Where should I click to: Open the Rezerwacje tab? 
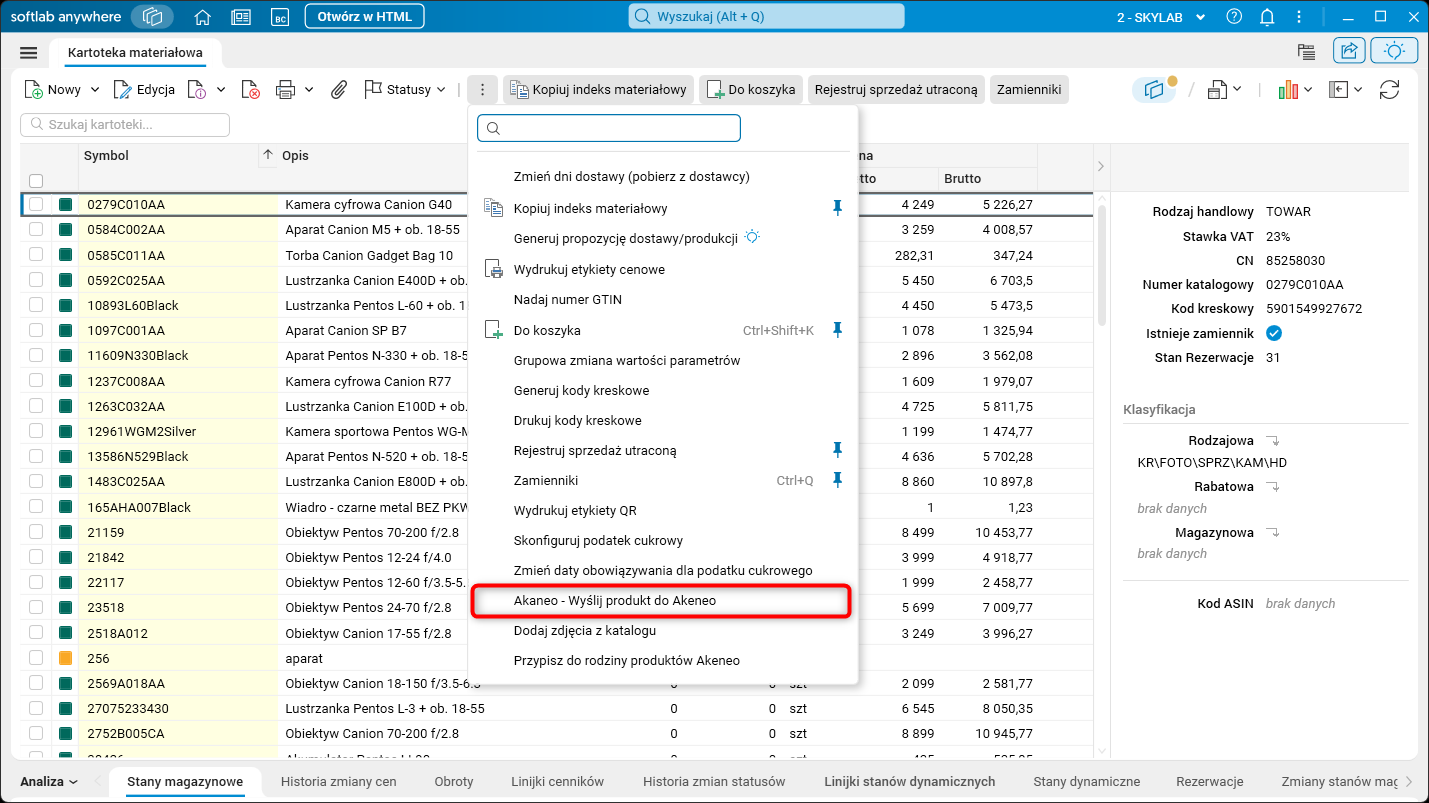click(x=1209, y=781)
